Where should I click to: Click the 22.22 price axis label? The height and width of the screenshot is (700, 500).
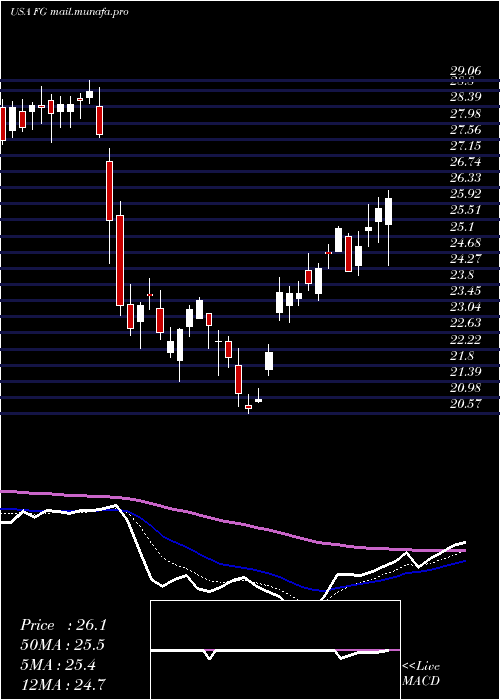465,340
